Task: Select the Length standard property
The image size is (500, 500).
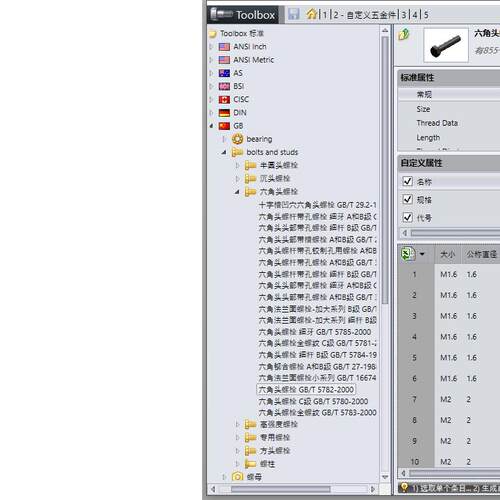Action: click(428, 138)
